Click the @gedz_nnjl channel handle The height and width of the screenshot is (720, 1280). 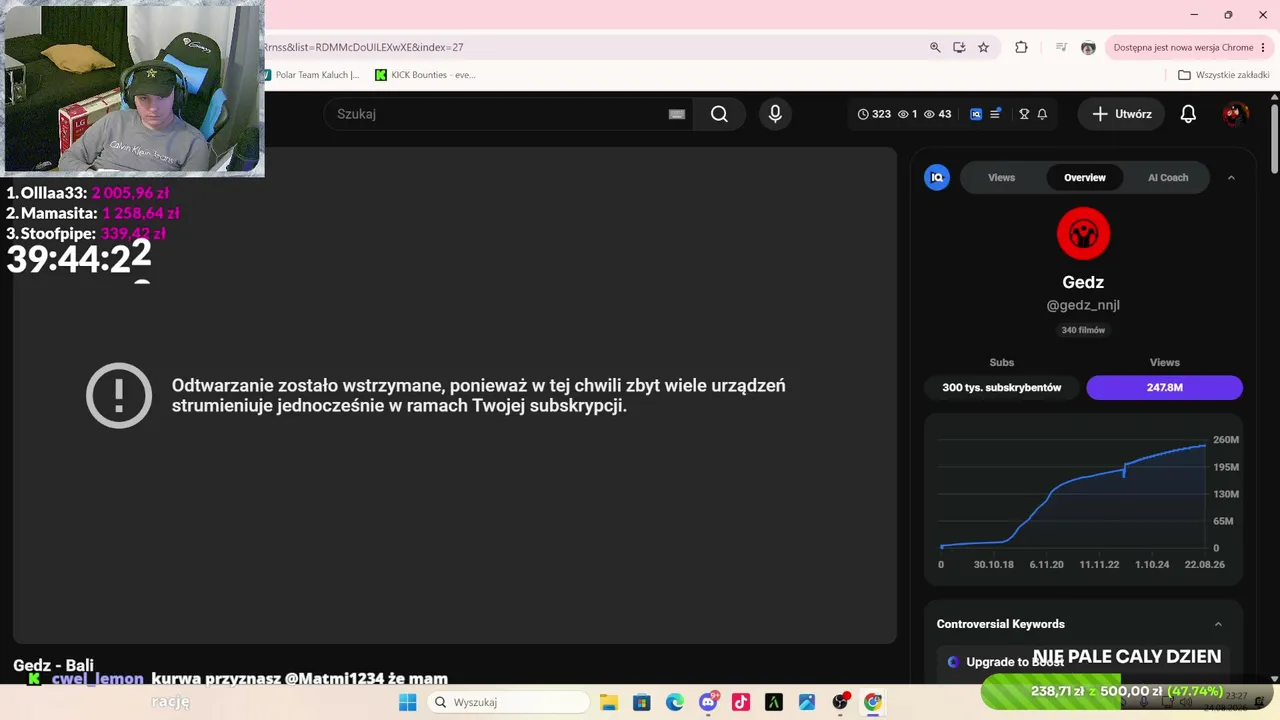coord(1083,305)
